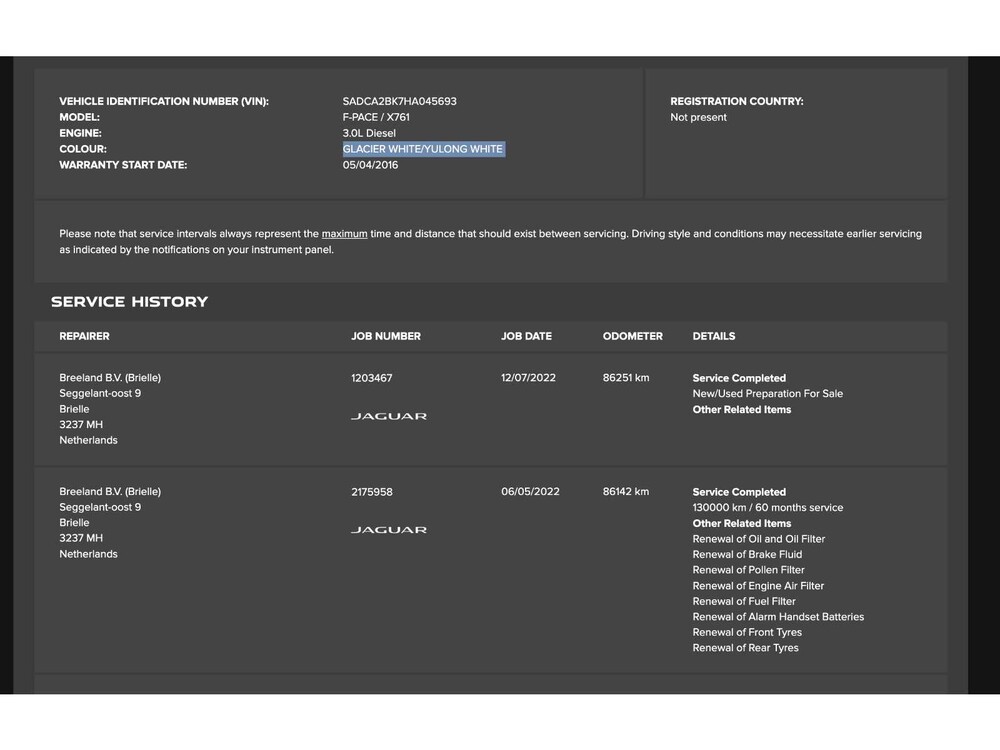Click the JOB NUMBER column header
Screen dimensions: 1000x750
pyautogui.click(x=385, y=336)
